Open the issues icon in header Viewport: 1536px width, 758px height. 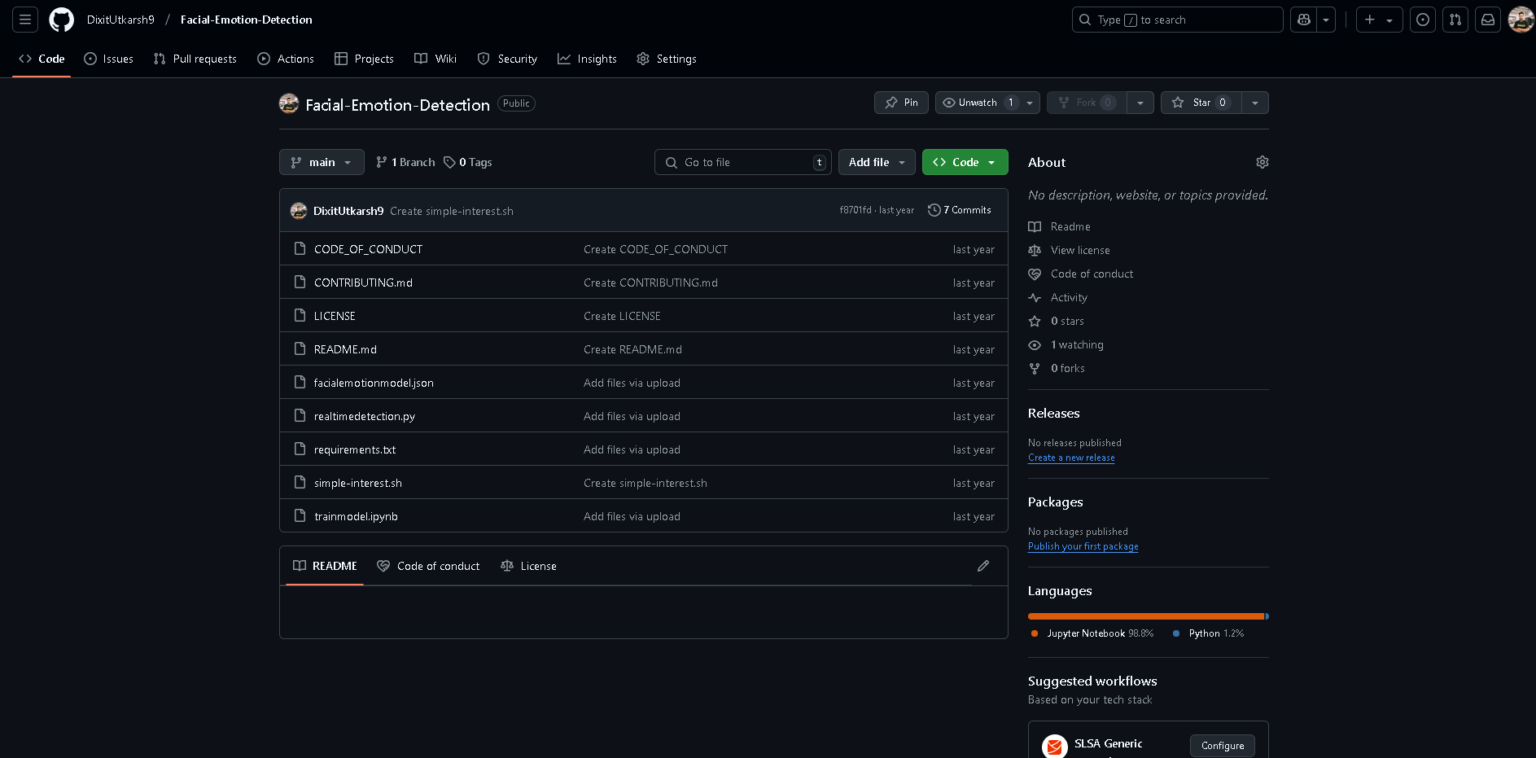point(1422,20)
